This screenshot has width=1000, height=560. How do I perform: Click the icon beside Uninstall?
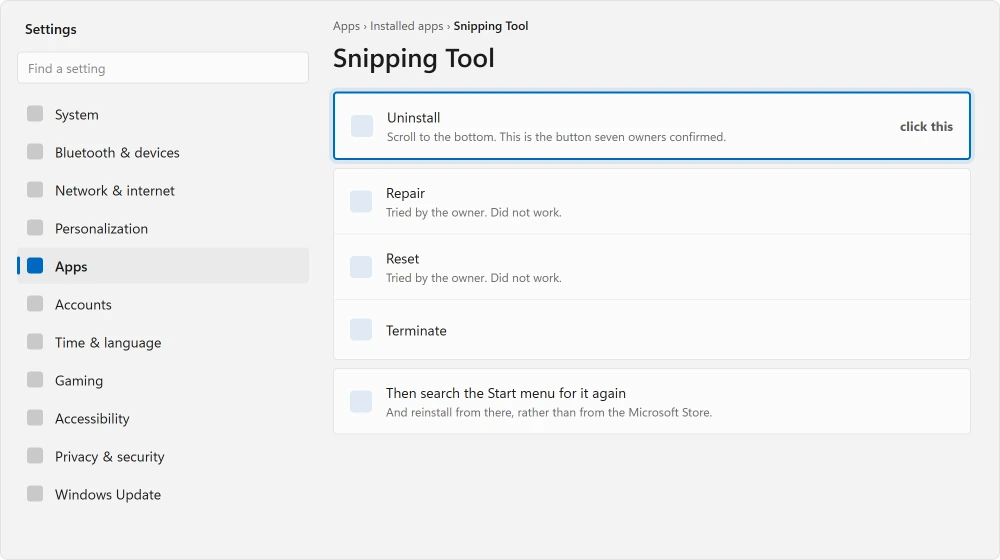pyautogui.click(x=362, y=126)
